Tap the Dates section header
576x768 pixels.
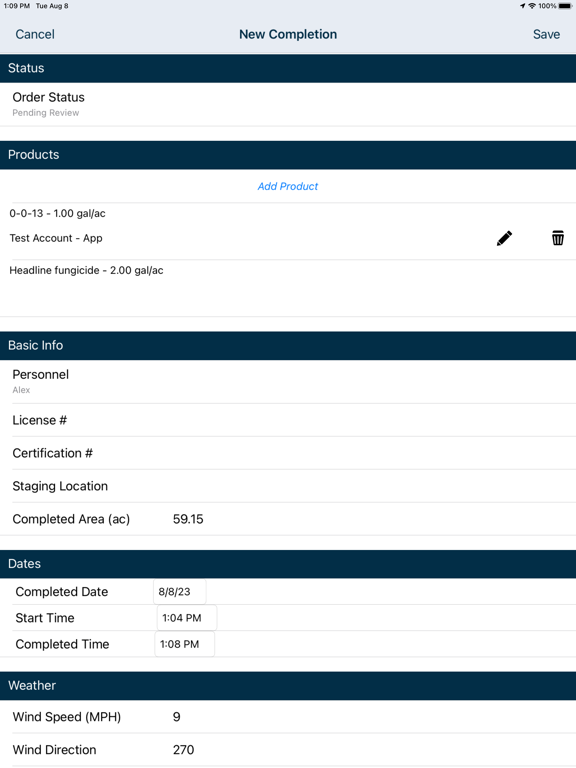pos(288,564)
